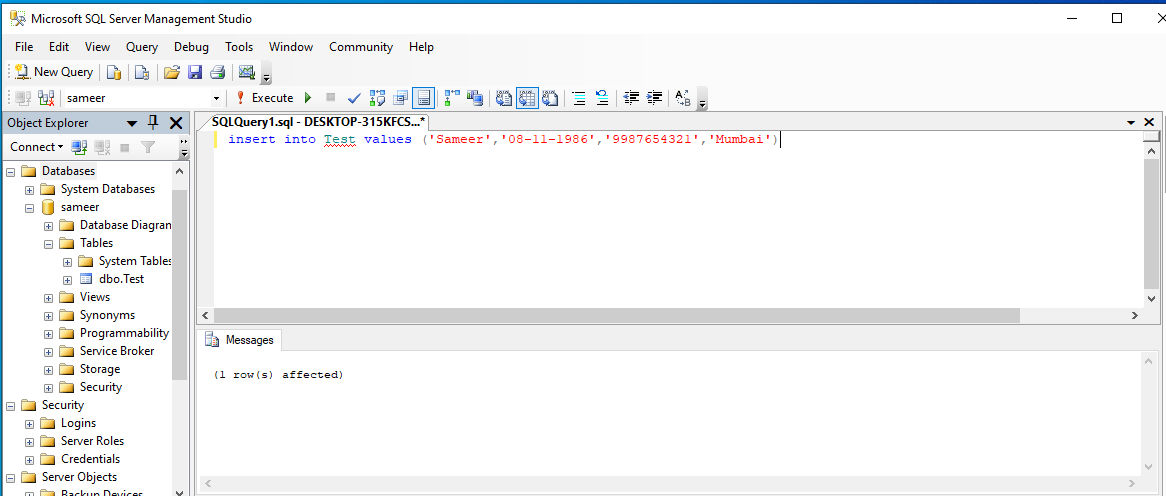Click the Connect icon in the SQL editor toolbar
This screenshot has width=1166, height=496.
point(23,97)
